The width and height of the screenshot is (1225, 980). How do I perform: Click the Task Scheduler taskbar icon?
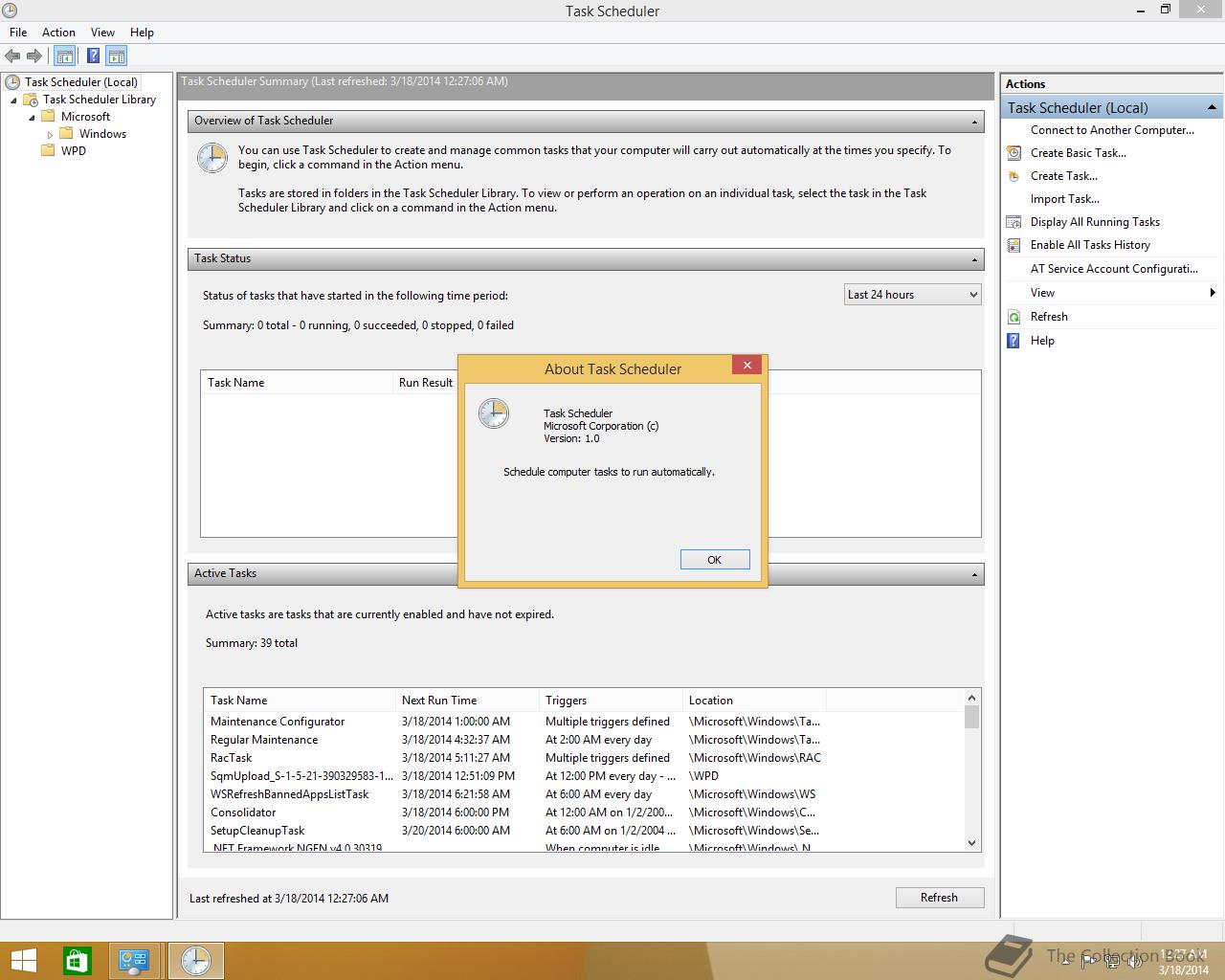point(196,961)
